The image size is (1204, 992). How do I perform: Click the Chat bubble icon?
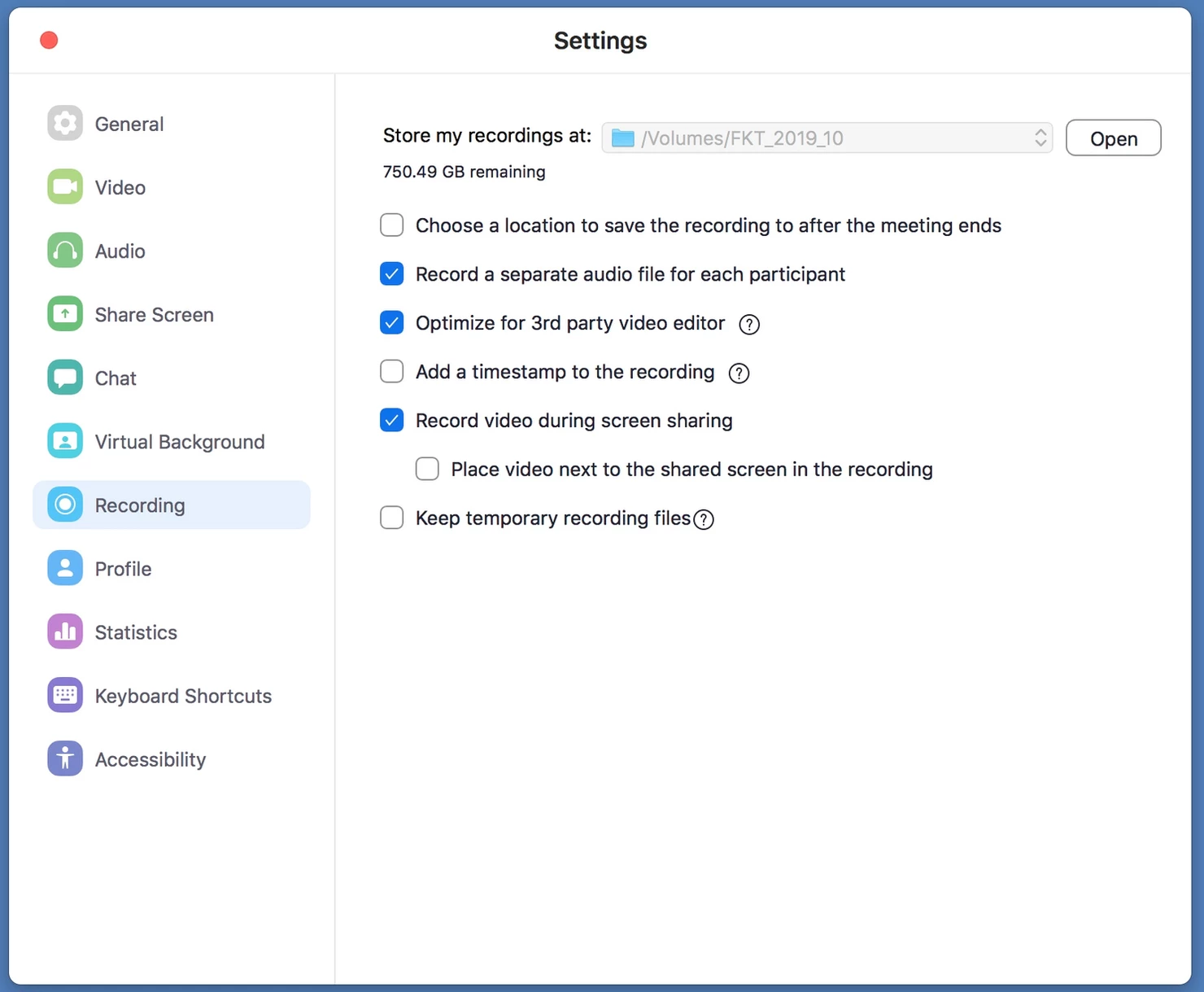[x=65, y=378]
